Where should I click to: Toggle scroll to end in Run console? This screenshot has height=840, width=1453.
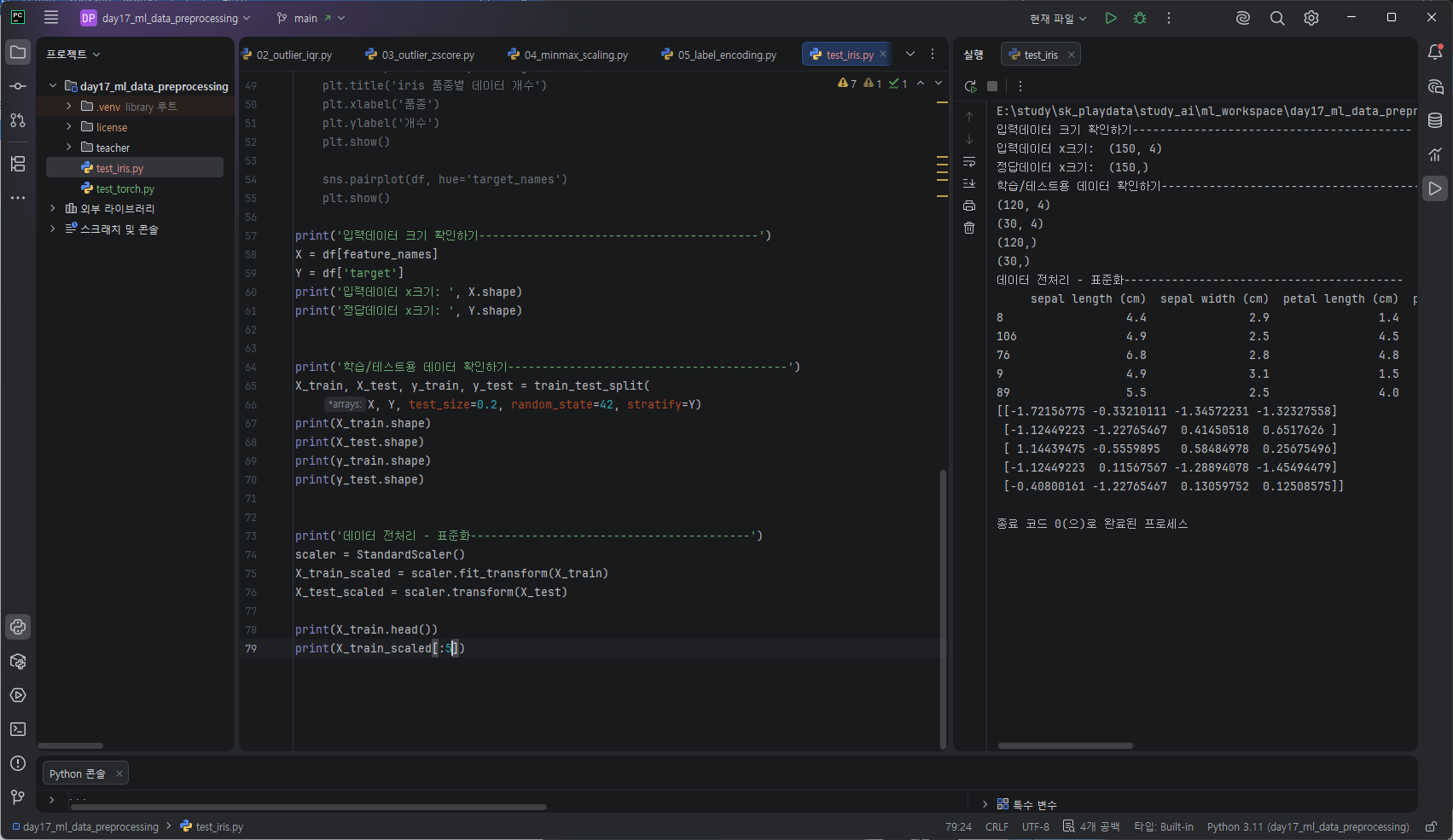[969, 183]
